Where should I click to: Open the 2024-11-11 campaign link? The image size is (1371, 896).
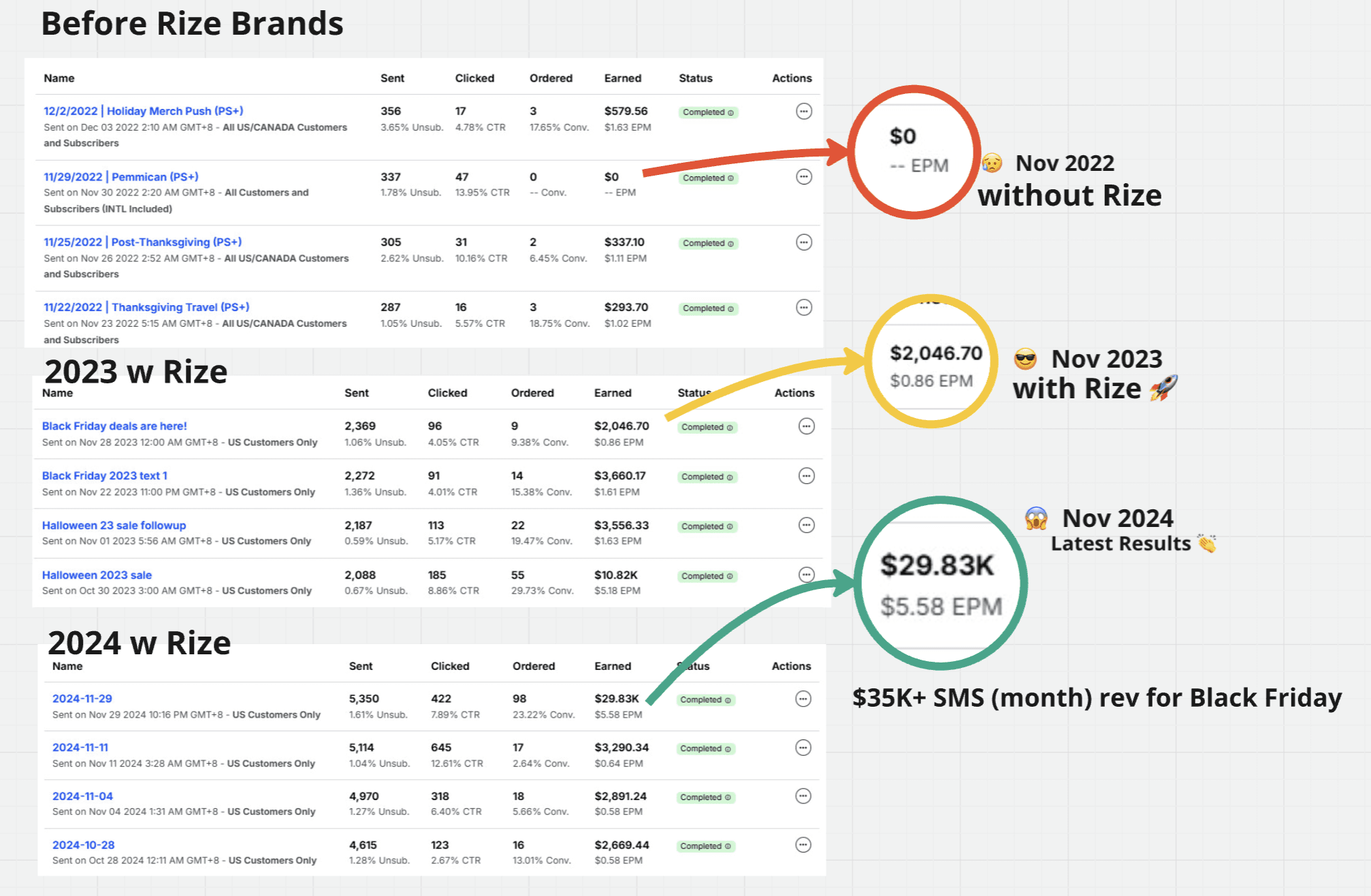(80, 747)
